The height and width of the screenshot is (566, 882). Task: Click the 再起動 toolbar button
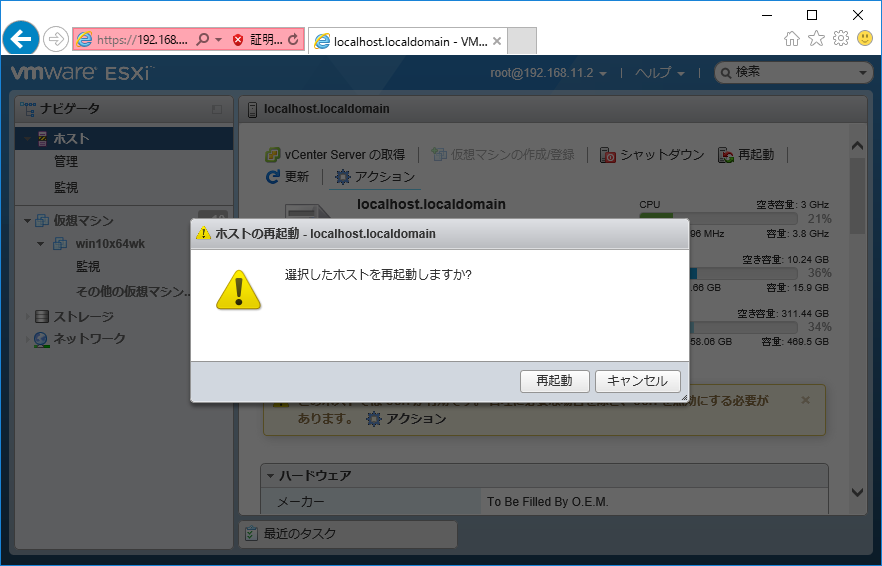click(x=746, y=155)
